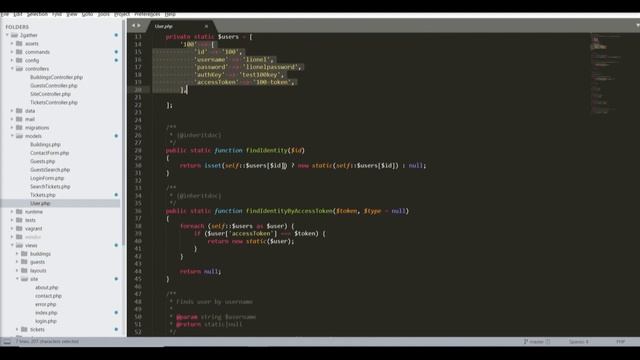
Task: Open the Help menu
Action: [x=170, y=14]
